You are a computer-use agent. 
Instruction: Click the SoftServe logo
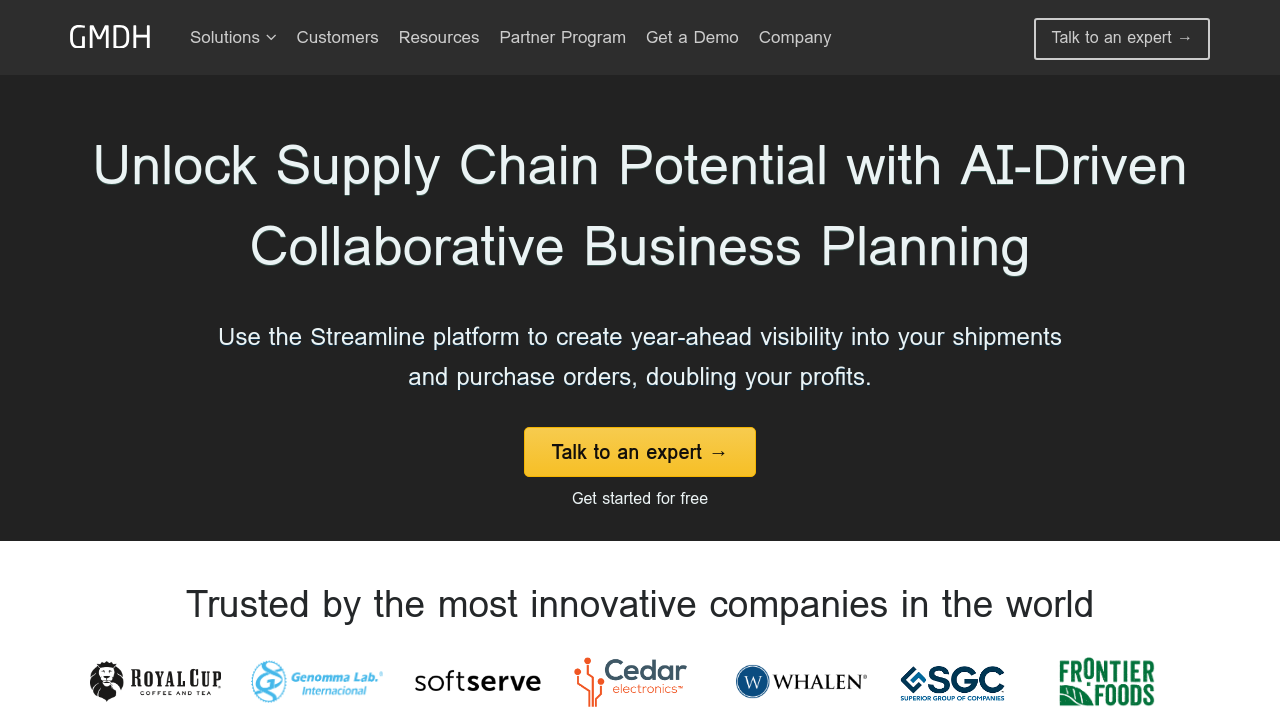[477, 682]
